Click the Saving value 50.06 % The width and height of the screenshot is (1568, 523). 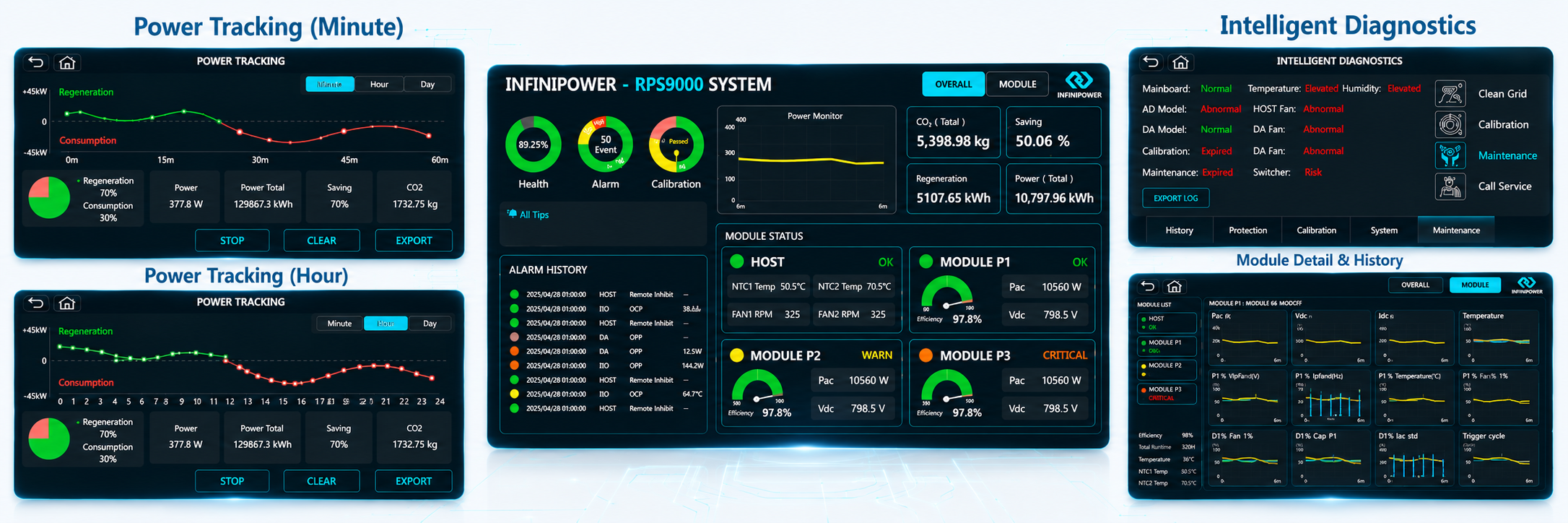point(1042,142)
